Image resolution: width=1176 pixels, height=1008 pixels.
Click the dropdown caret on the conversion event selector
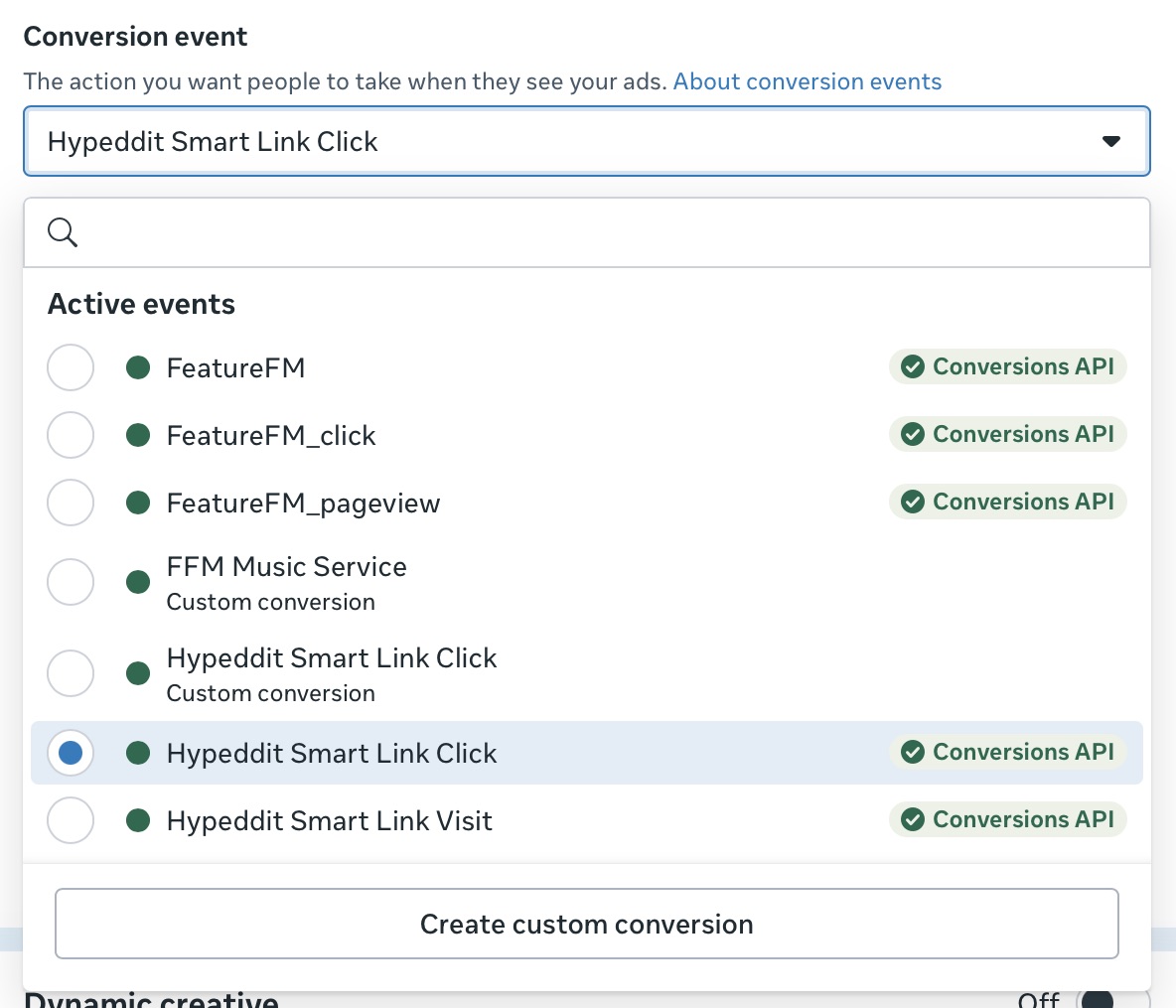1110,141
